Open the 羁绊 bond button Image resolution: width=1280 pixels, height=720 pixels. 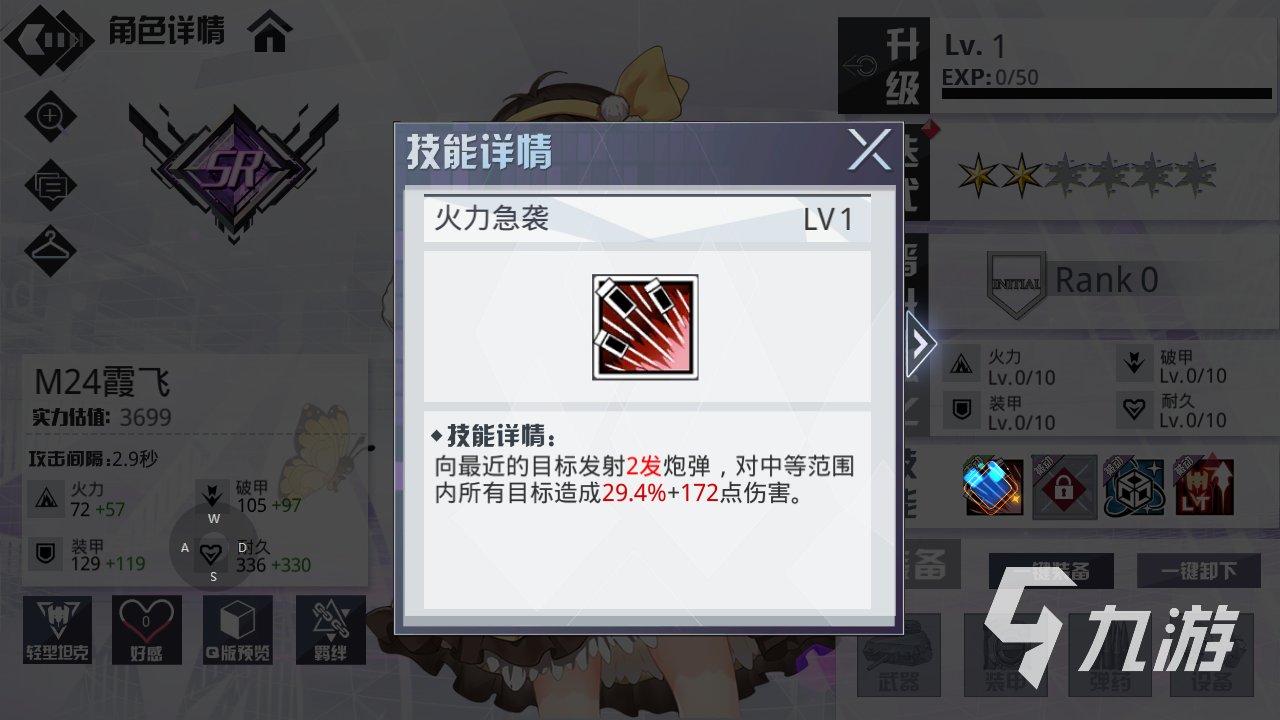(330, 630)
